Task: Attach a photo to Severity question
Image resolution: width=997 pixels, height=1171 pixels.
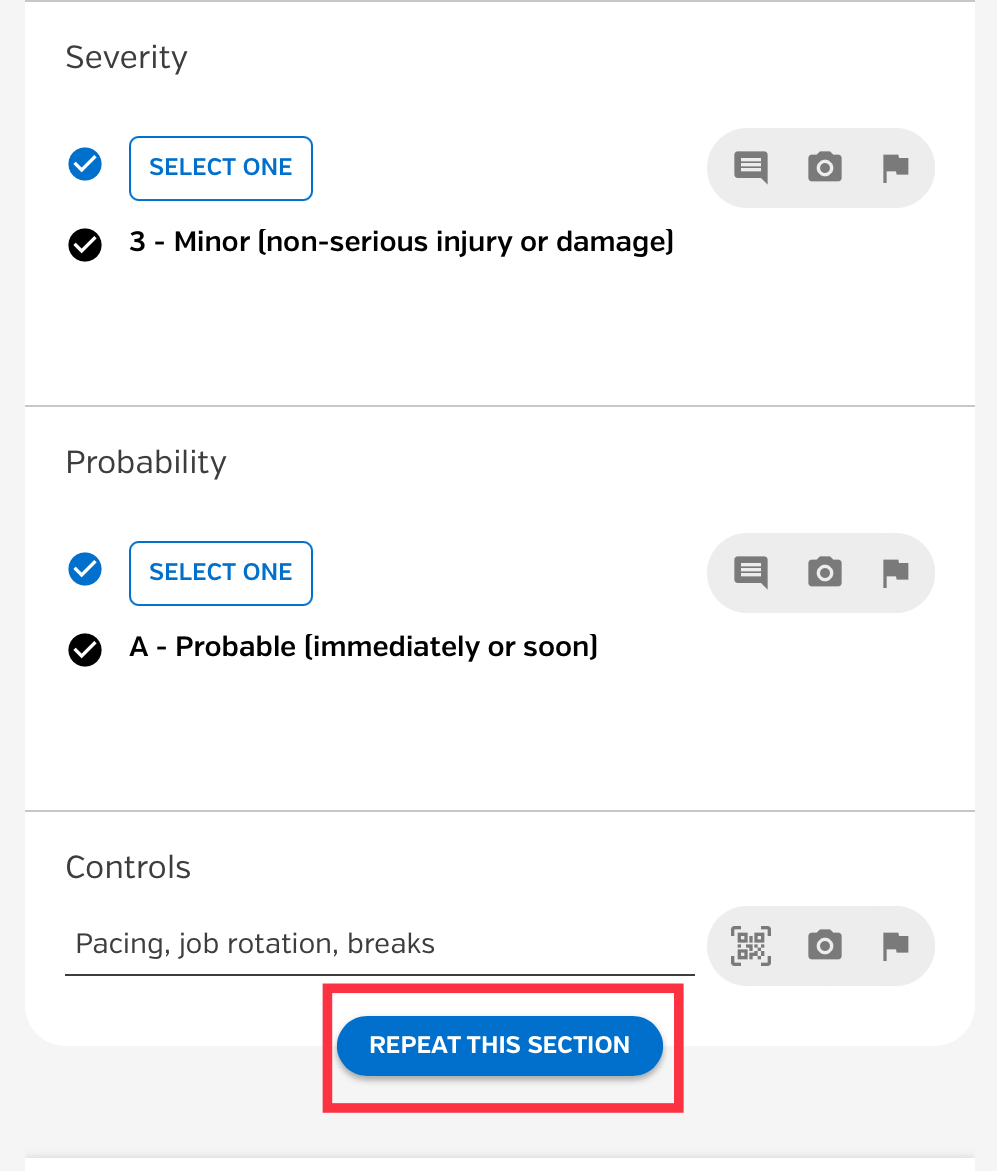Action: point(824,167)
